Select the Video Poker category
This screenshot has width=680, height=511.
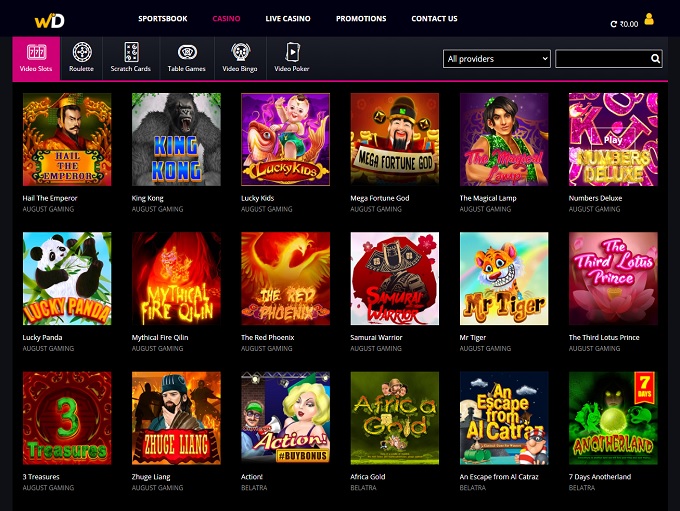292,58
